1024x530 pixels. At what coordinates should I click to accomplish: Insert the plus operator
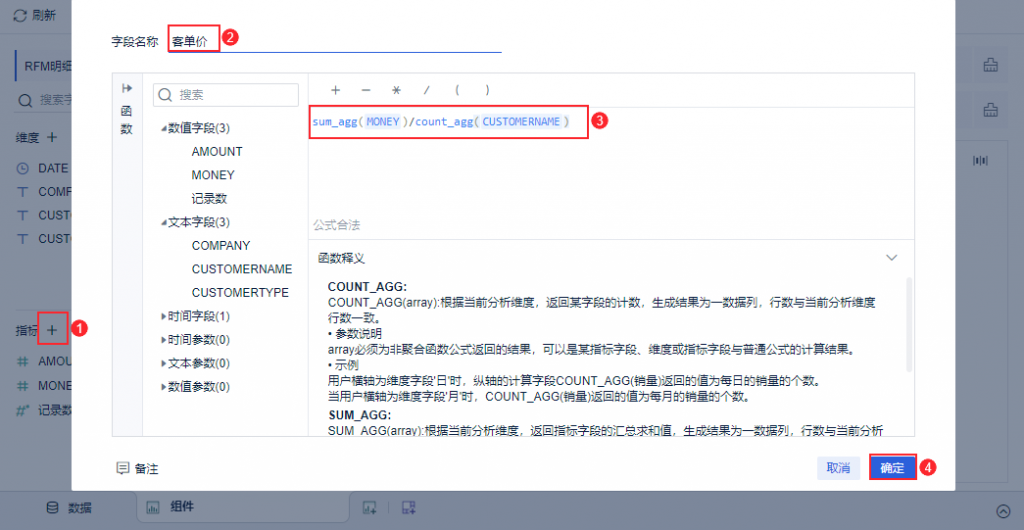click(x=336, y=91)
